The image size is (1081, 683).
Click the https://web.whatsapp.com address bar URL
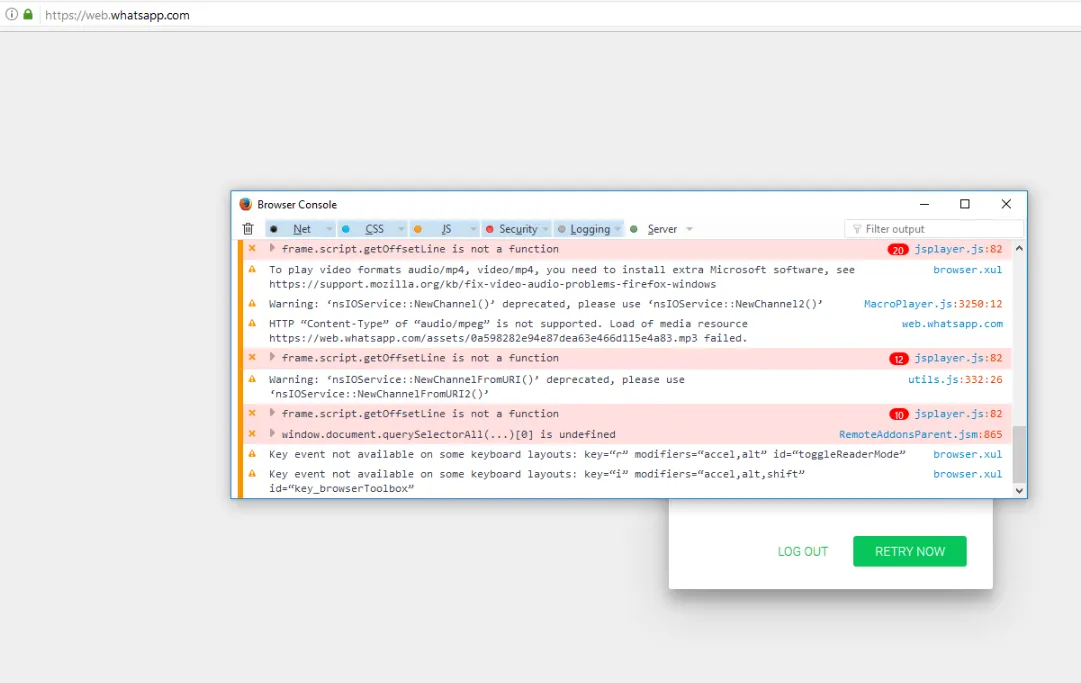point(117,15)
